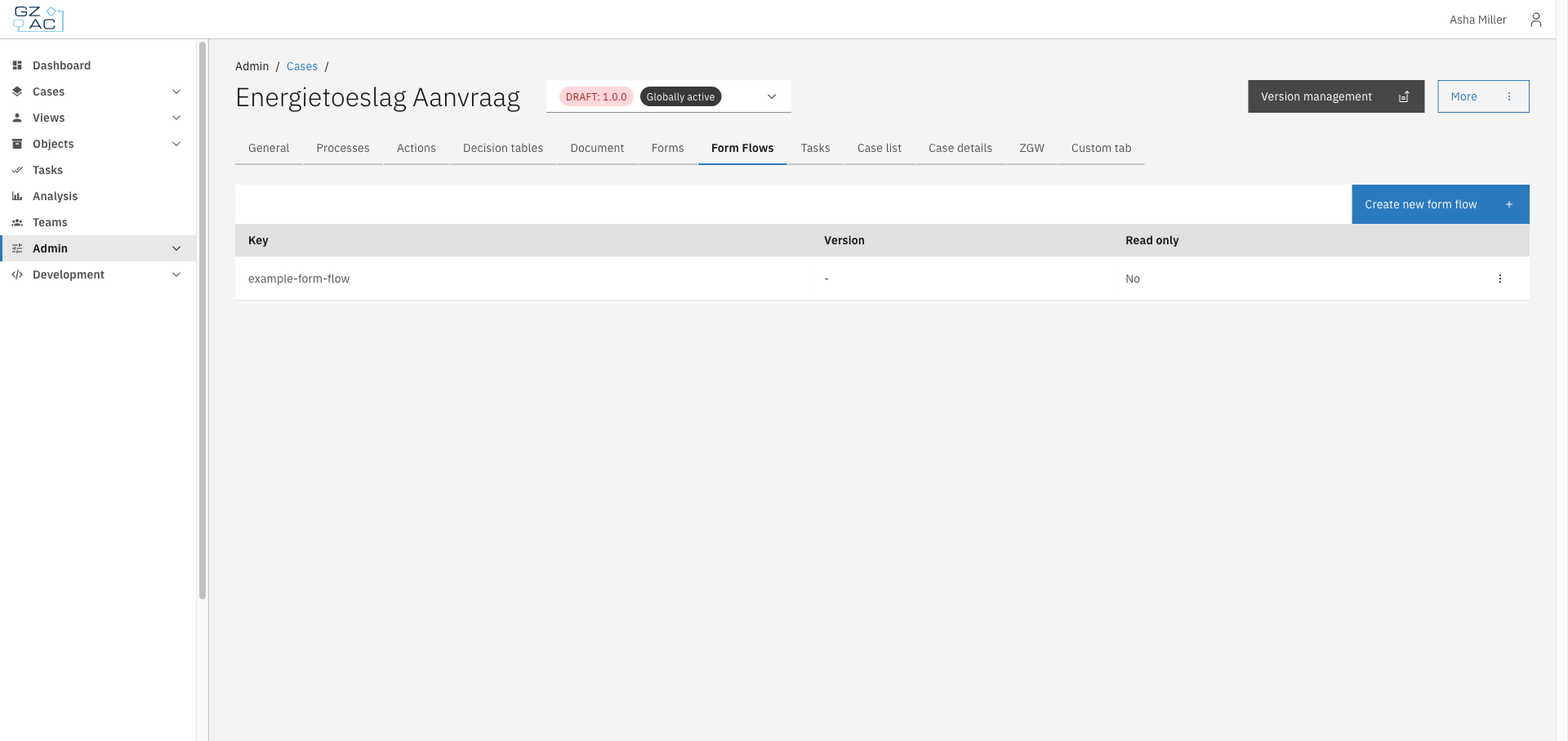Click the Admin sliders icon
Screen dimensions: 1568x741
17,248
